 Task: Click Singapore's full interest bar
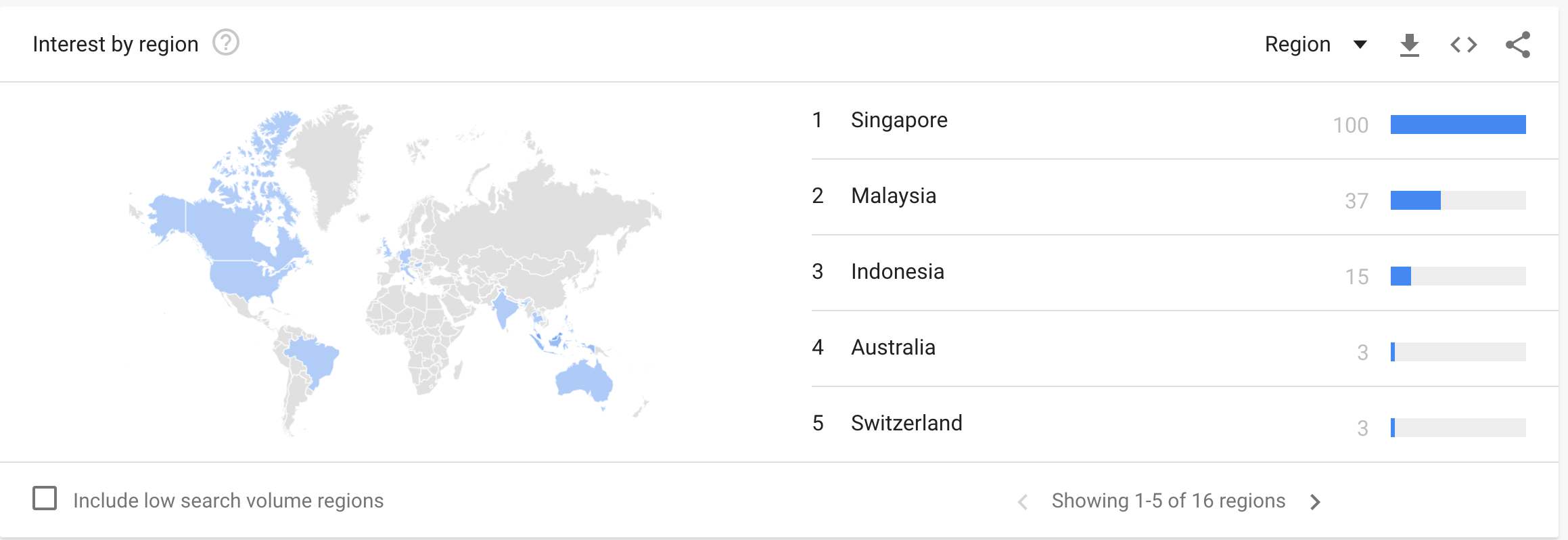pos(1458,125)
